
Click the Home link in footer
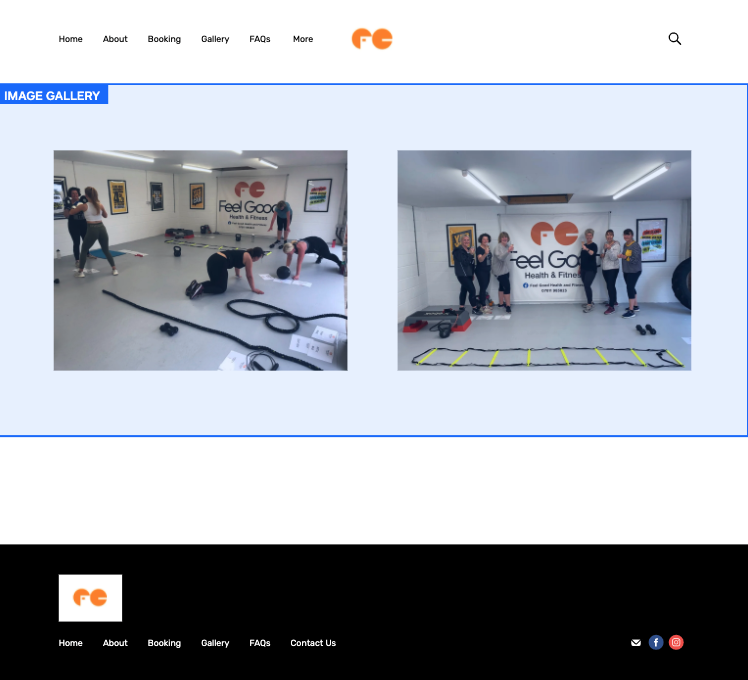[x=71, y=643]
